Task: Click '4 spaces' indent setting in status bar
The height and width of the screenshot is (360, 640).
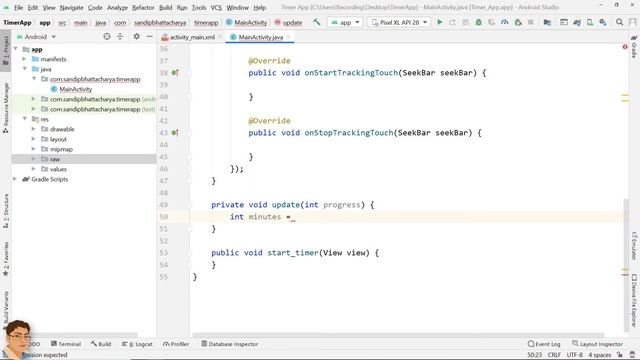Action: click(x=600, y=355)
